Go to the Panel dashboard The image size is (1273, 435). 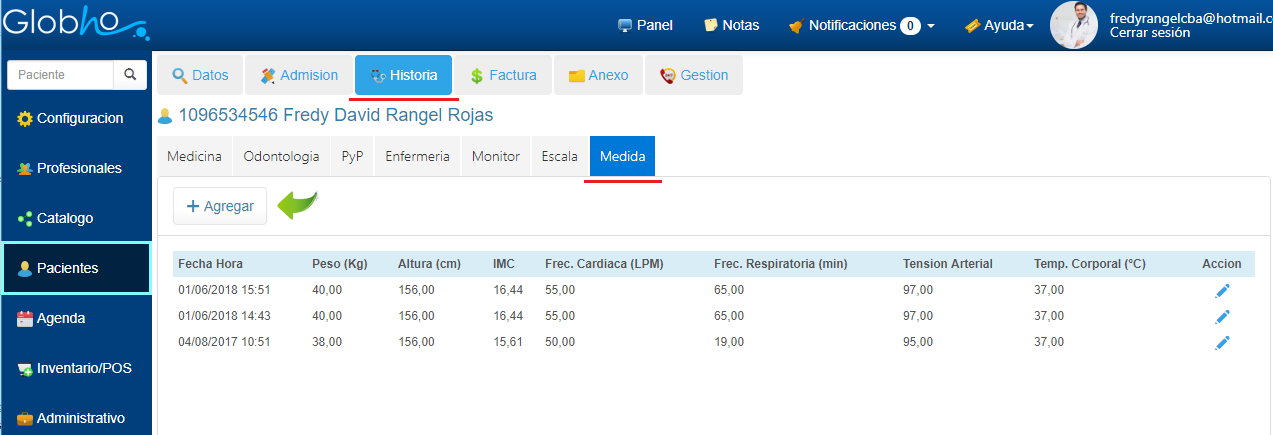coord(645,25)
